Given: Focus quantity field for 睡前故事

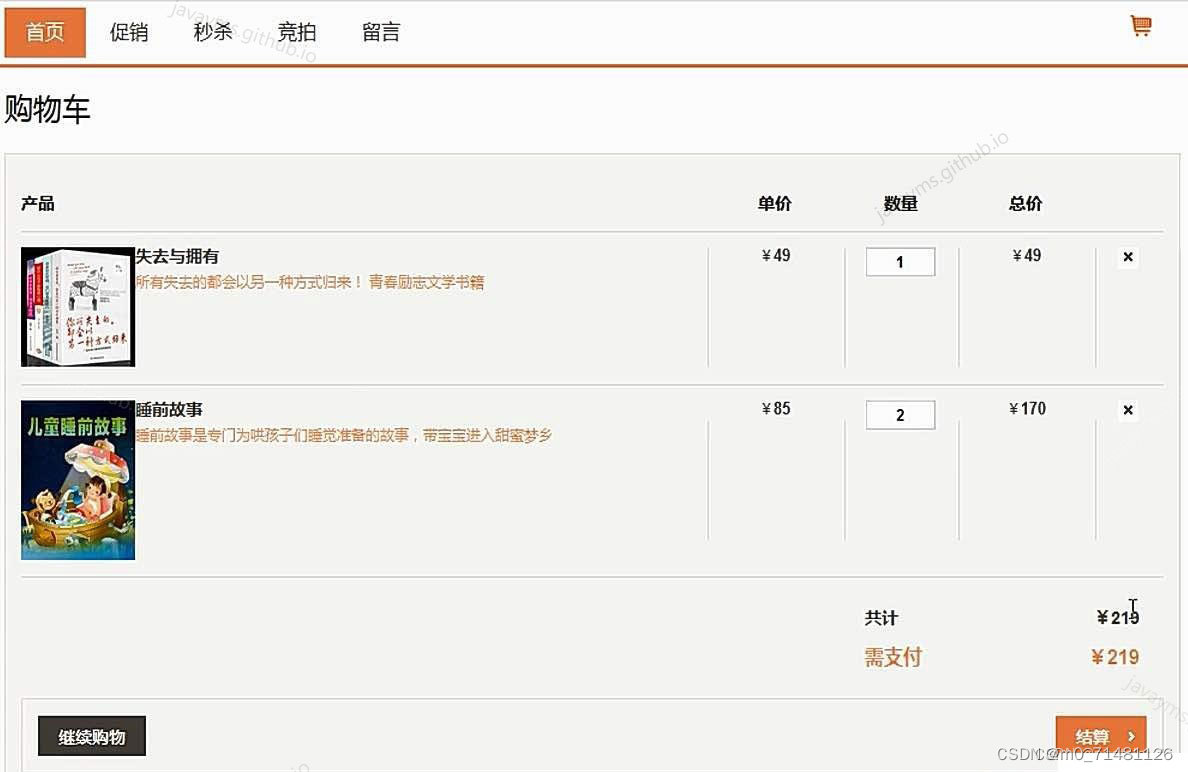Looking at the screenshot, I should 900,415.
